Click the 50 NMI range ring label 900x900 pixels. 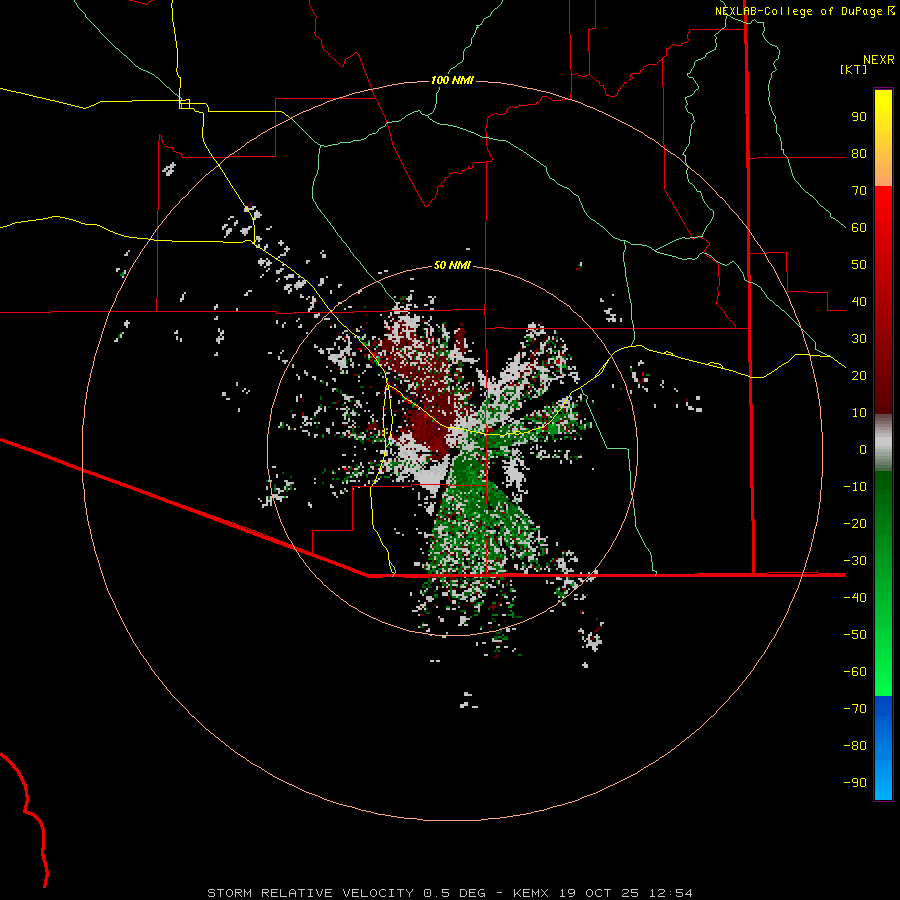[x=452, y=265]
